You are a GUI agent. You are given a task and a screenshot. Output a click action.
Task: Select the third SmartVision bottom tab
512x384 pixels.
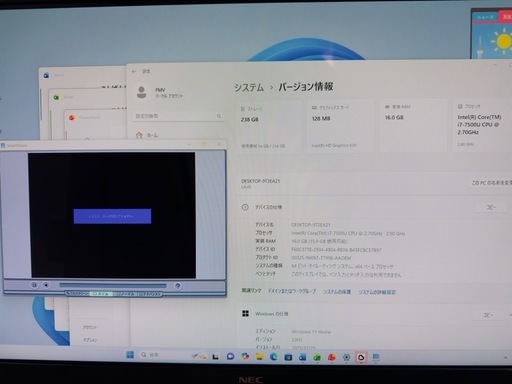[125, 294]
